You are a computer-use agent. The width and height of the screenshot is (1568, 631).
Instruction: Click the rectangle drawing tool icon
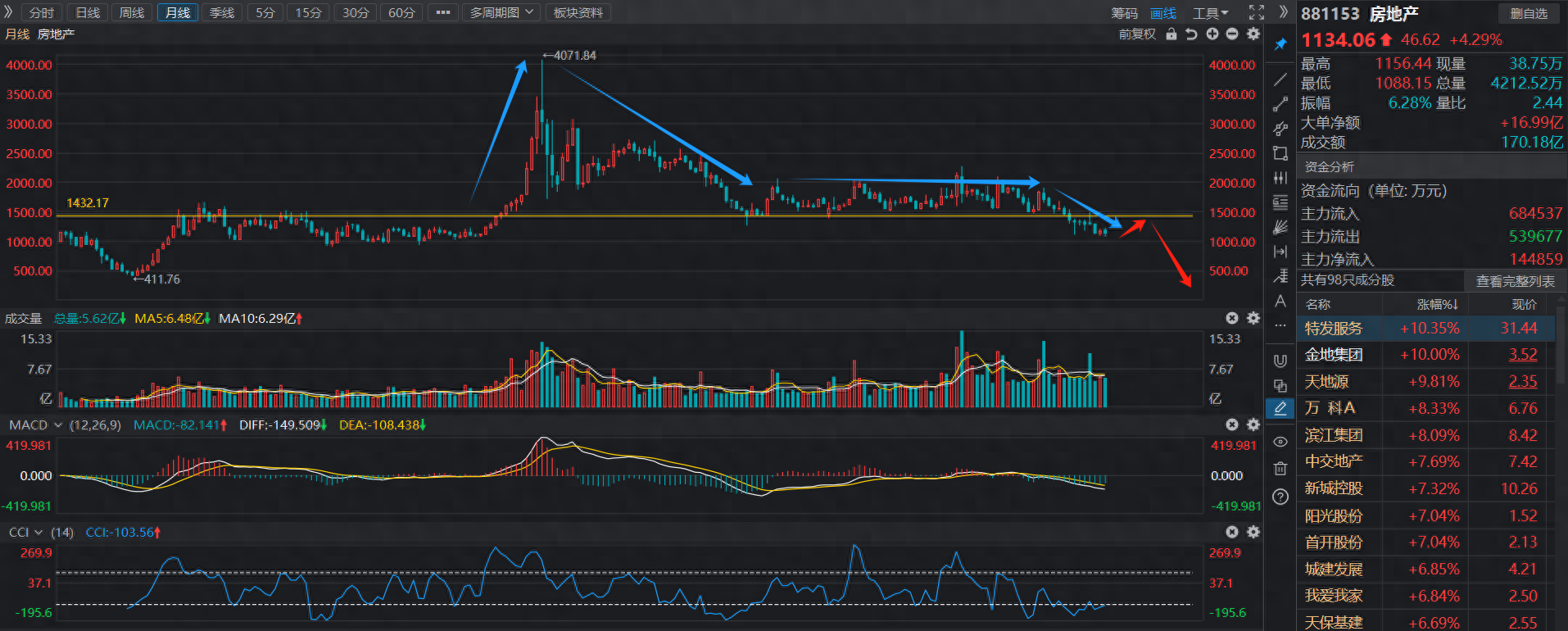1280,153
